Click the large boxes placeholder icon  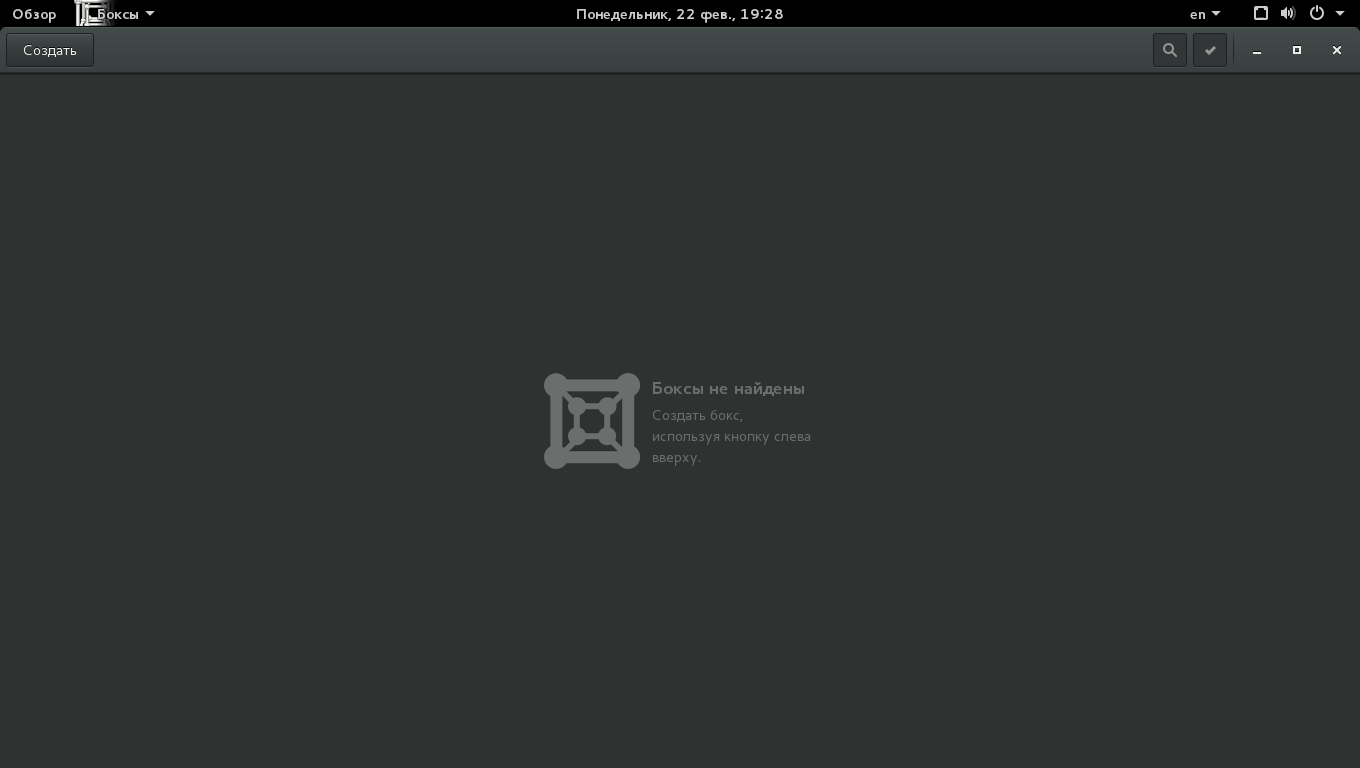click(x=592, y=421)
